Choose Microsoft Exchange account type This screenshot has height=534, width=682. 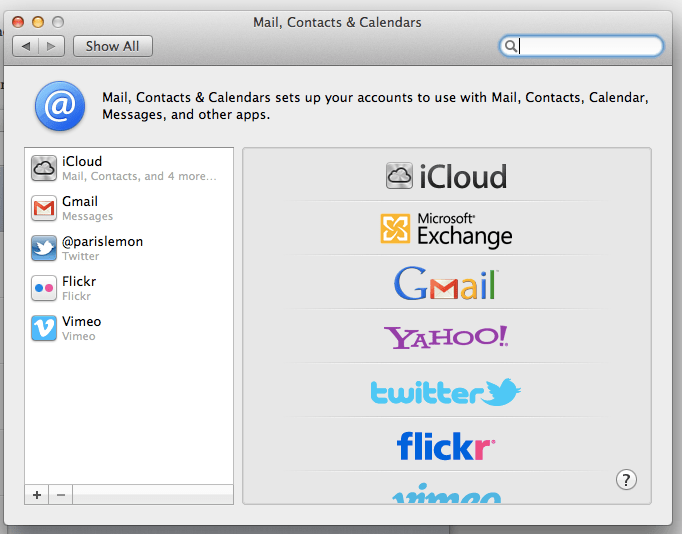[446, 230]
